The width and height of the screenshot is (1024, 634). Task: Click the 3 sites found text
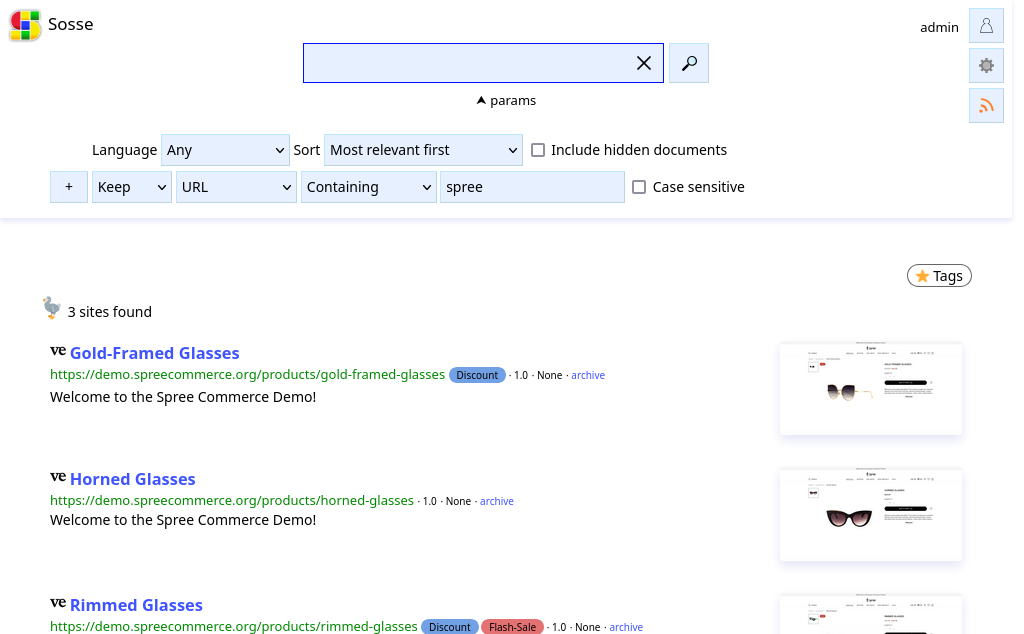pyautogui.click(x=110, y=312)
